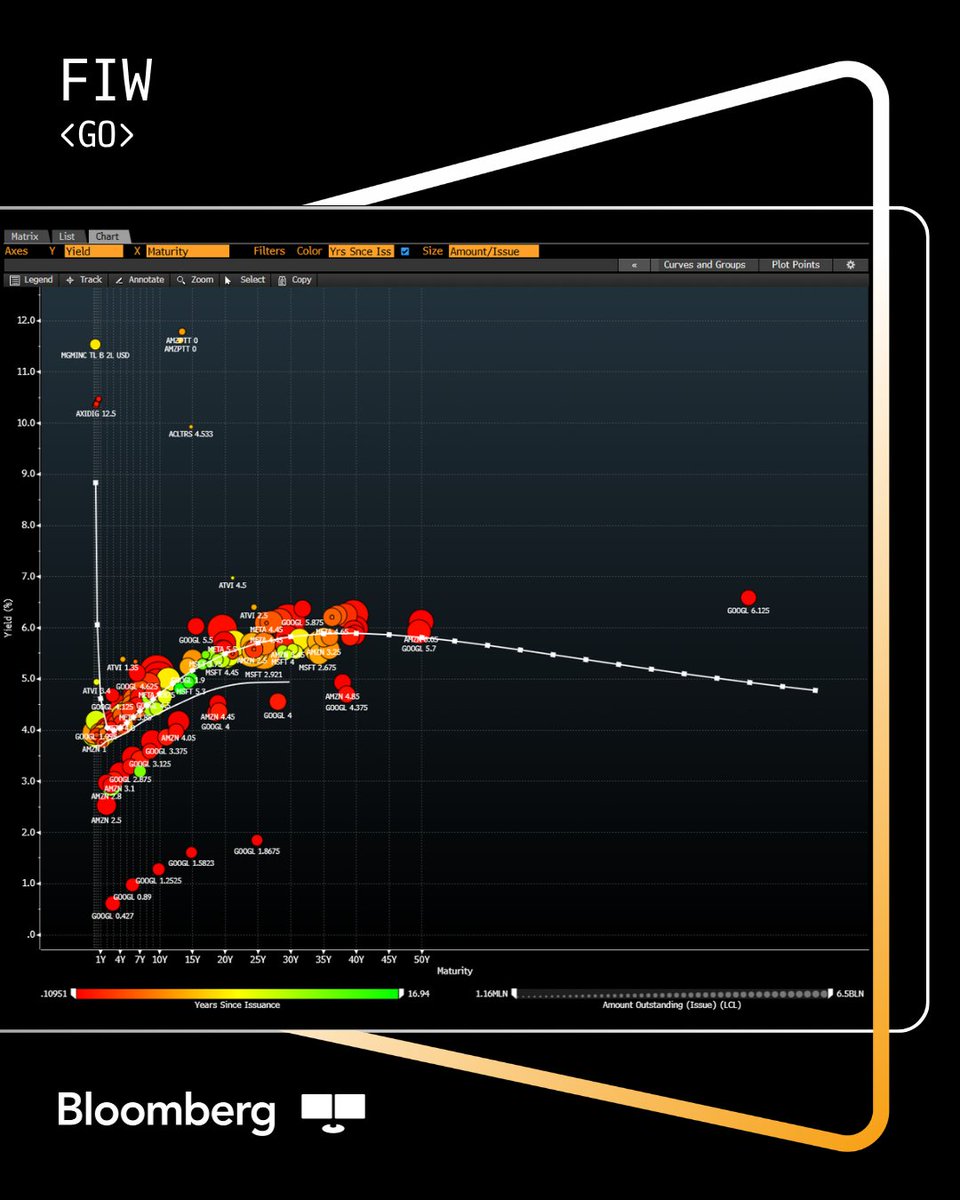
Task: Click the Years Since Issuance color gradient bar
Action: pos(237,994)
